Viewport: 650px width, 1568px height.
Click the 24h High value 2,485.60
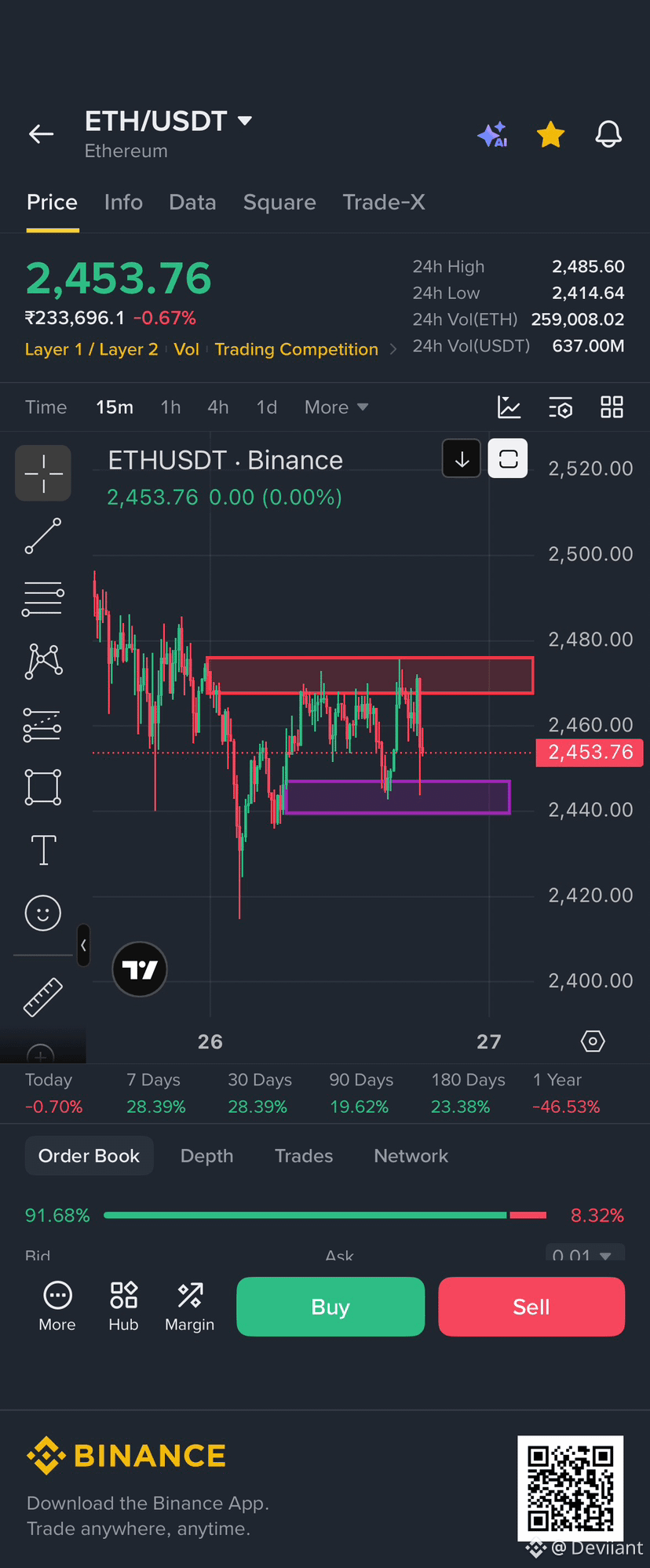tap(588, 267)
